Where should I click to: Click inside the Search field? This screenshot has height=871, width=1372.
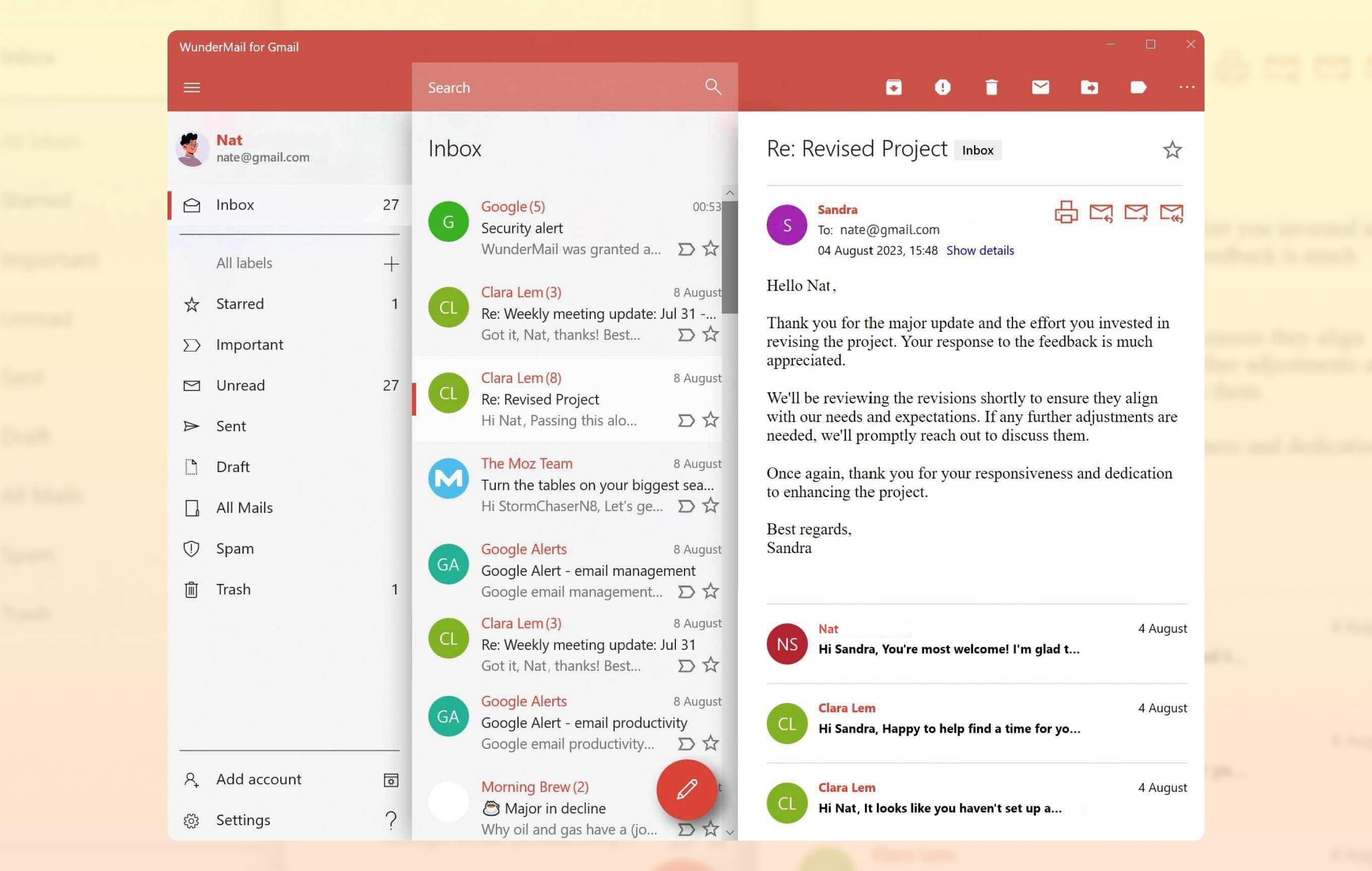pos(541,87)
